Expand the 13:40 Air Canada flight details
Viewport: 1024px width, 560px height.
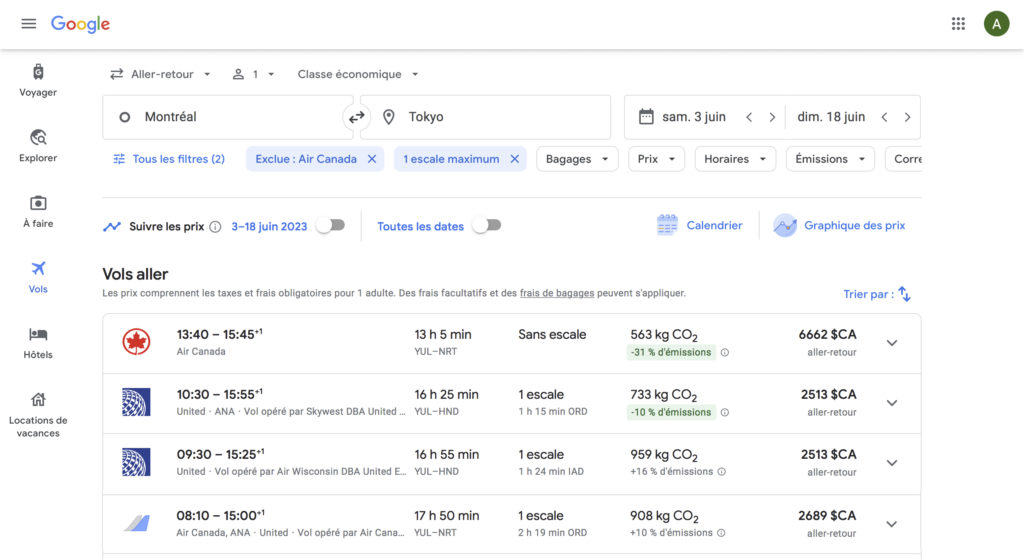[892, 343]
